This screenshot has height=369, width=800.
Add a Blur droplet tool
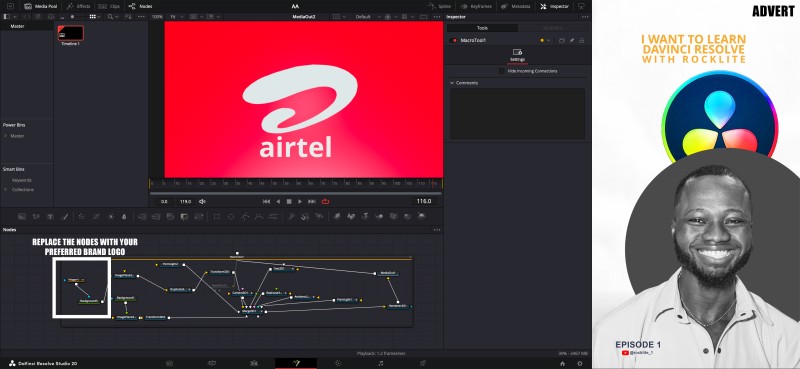tap(124, 216)
